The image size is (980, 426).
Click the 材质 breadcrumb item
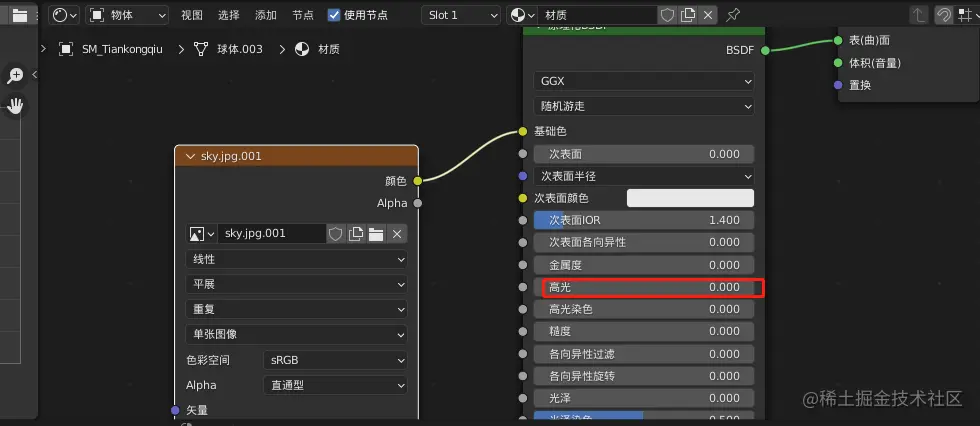click(317, 49)
